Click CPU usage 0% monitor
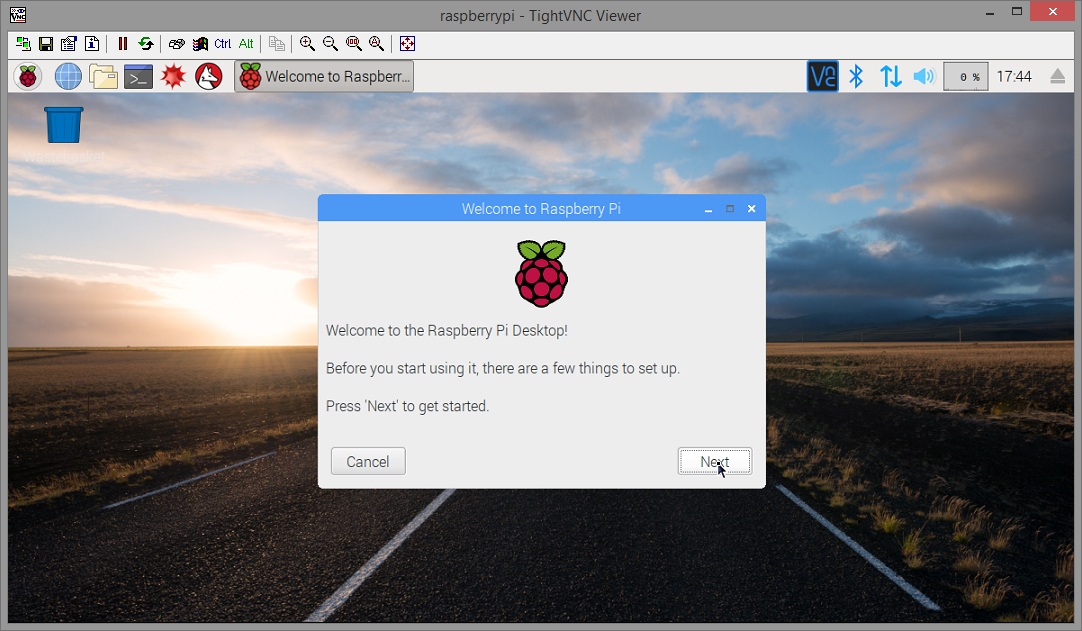Image resolution: width=1082 pixels, height=631 pixels. pos(966,77)
